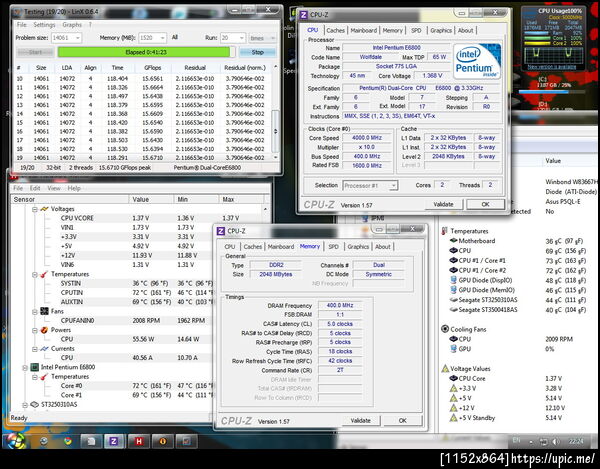
Task: Switch to HWMonitor taskbar icon
Action: tap(138, 441)
